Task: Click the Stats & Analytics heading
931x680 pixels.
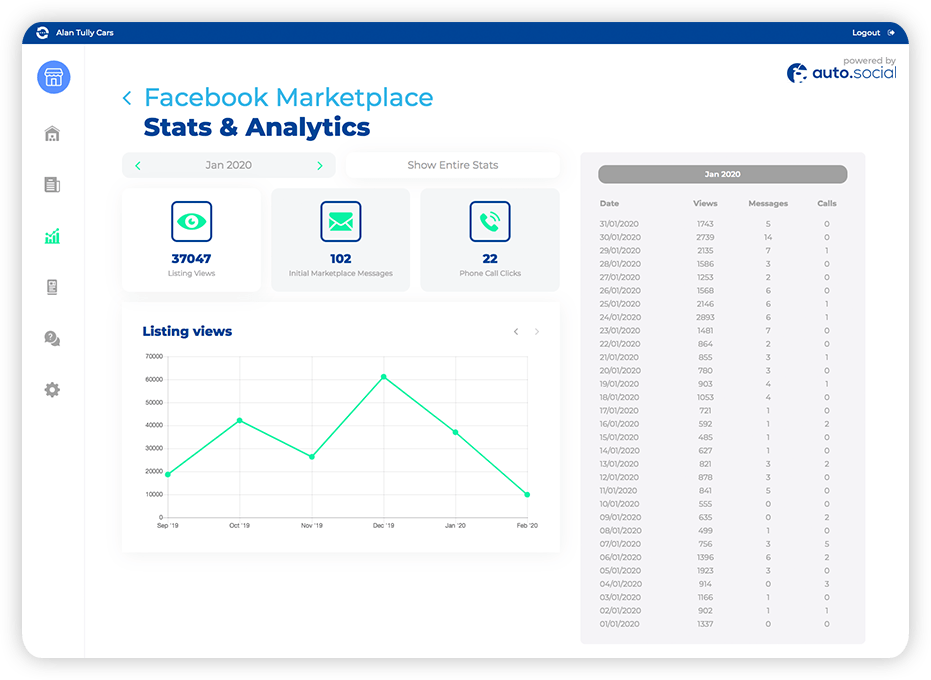Action: [256, 127]
